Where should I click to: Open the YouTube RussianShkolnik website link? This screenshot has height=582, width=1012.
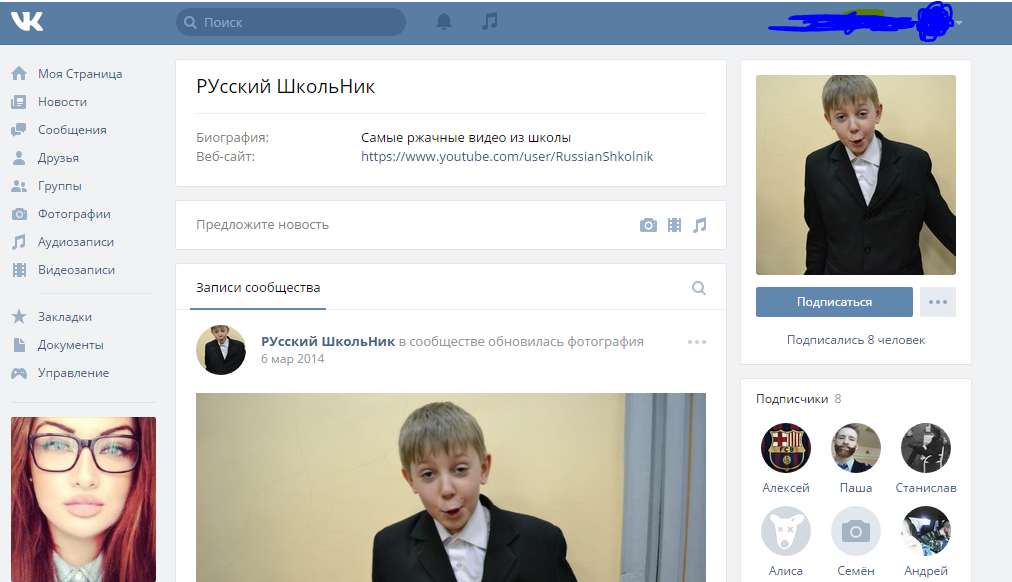507,156
